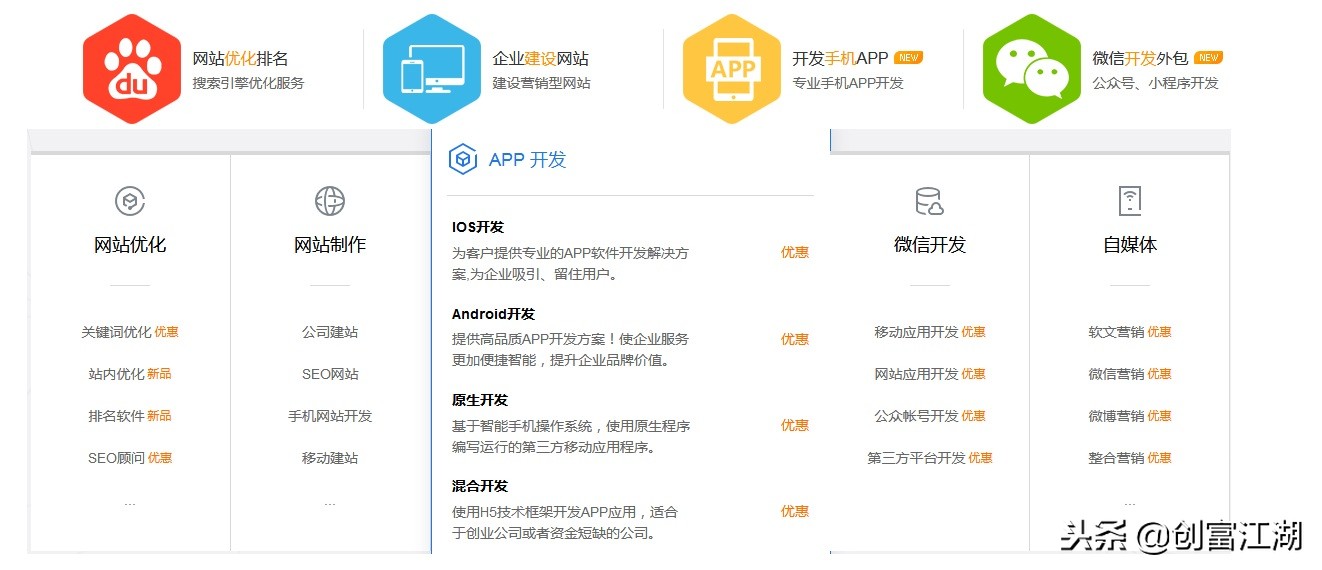Viewport: 1322px width, 570px height.
Task: Open 网站应用开发 link
Action: coord(916,374)
